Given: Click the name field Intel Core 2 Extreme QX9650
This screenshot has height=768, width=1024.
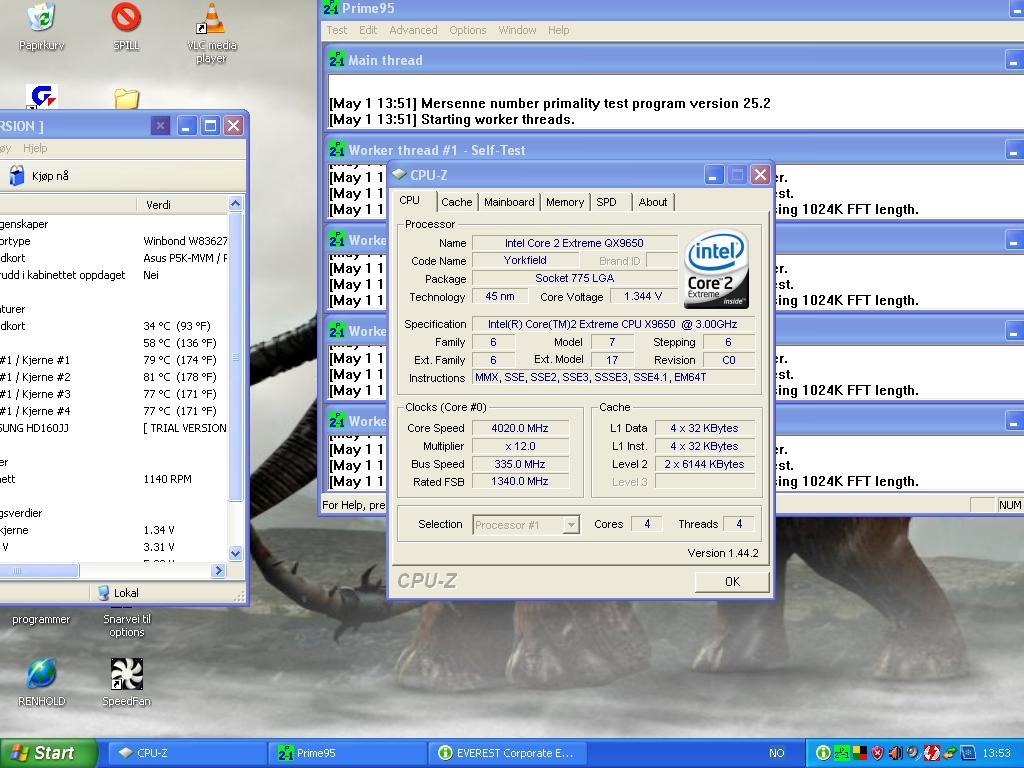Looking at the screenshot, I should click(574, 243).
